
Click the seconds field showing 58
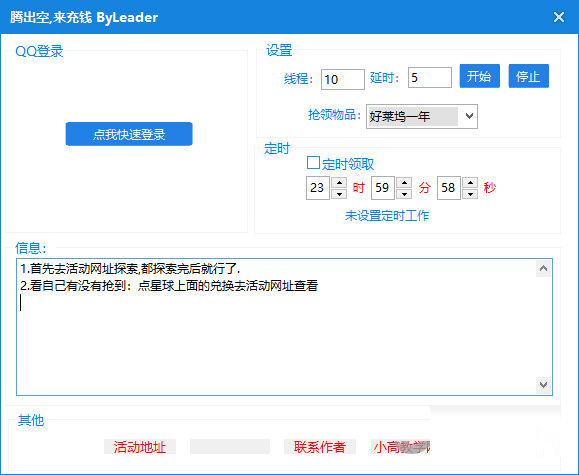449,188
